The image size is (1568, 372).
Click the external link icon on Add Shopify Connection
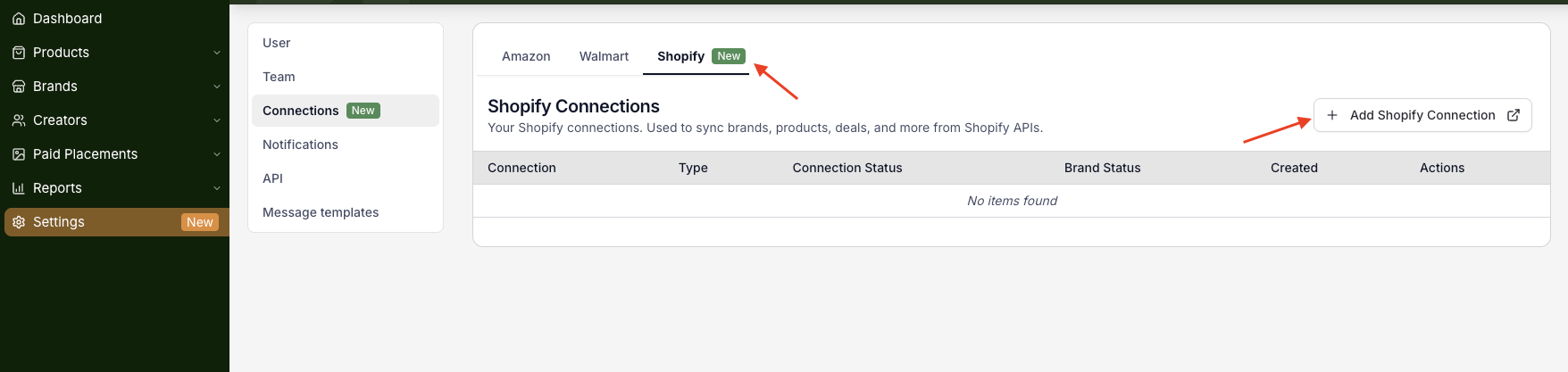(1514, 115)
